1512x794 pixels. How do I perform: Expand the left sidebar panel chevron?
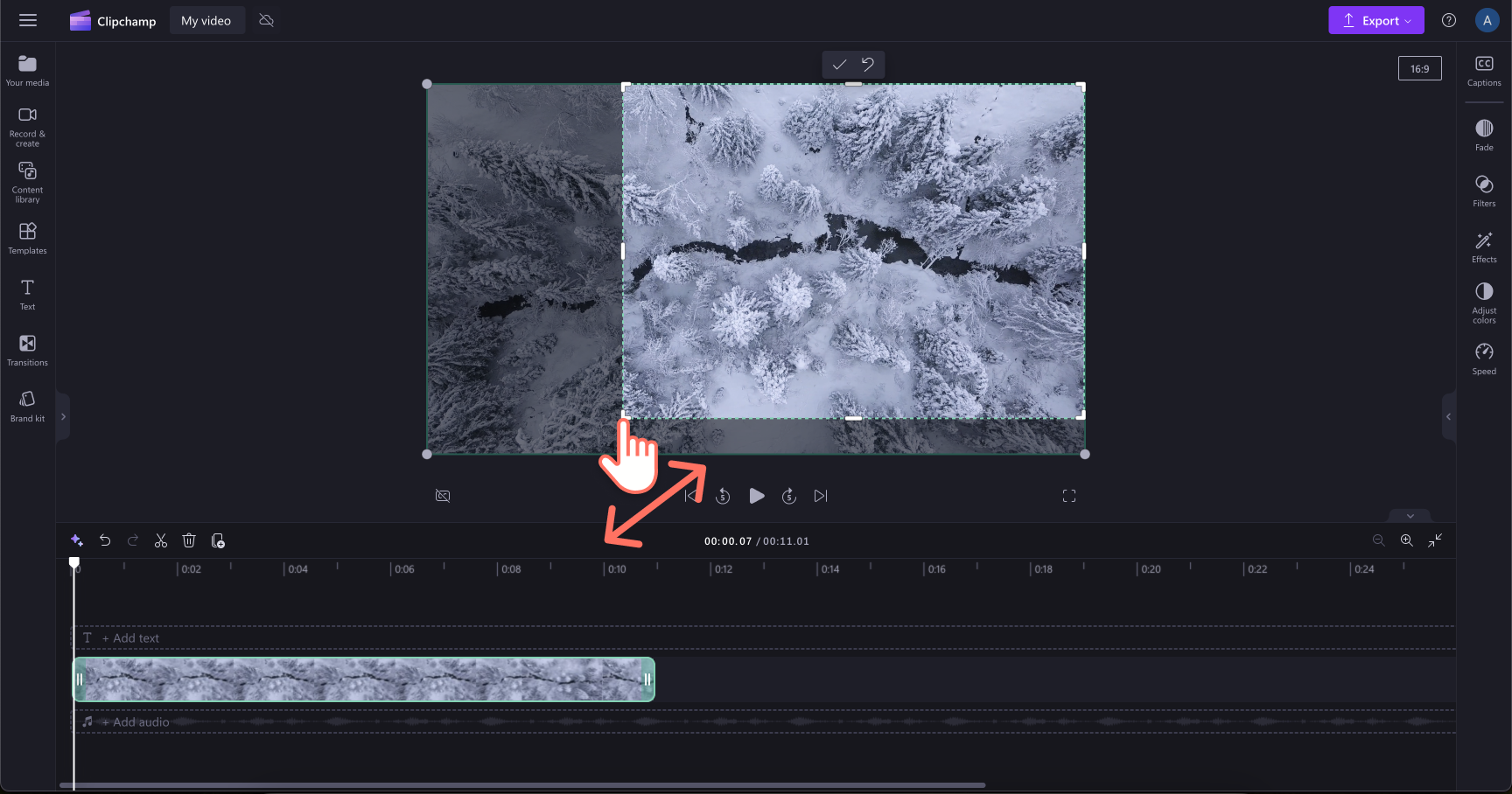point(63,417)
